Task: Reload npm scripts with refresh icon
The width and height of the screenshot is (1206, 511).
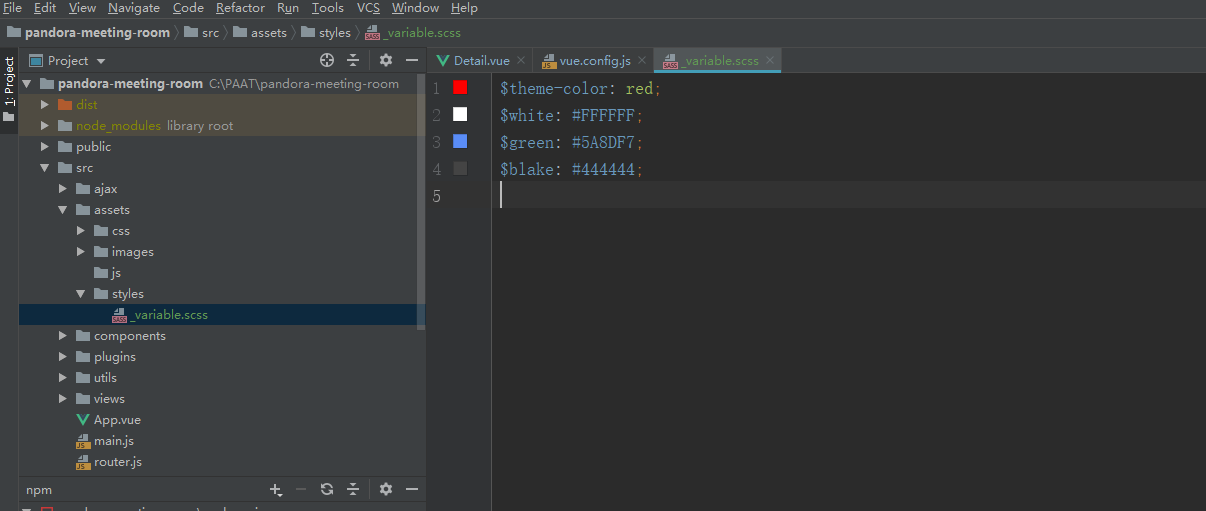Action: click(327, 489)
